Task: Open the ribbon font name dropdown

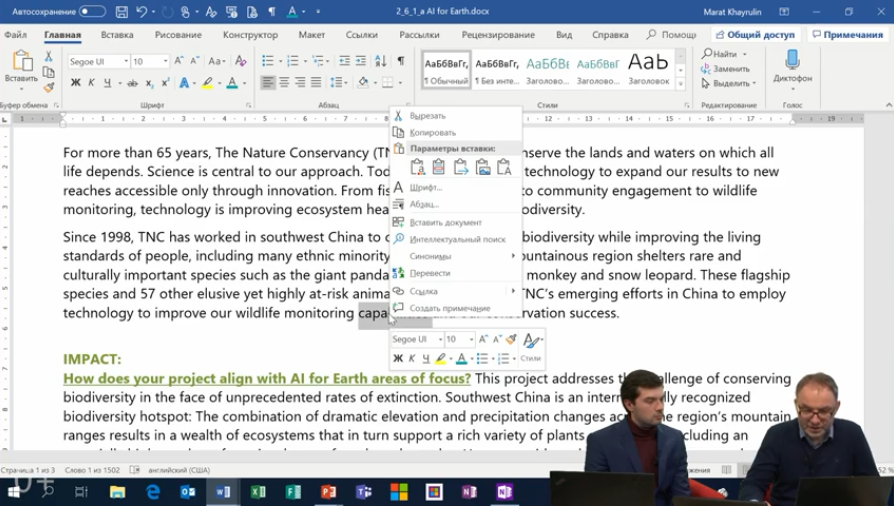Action: pyautogui.click(x=126, y=61)
